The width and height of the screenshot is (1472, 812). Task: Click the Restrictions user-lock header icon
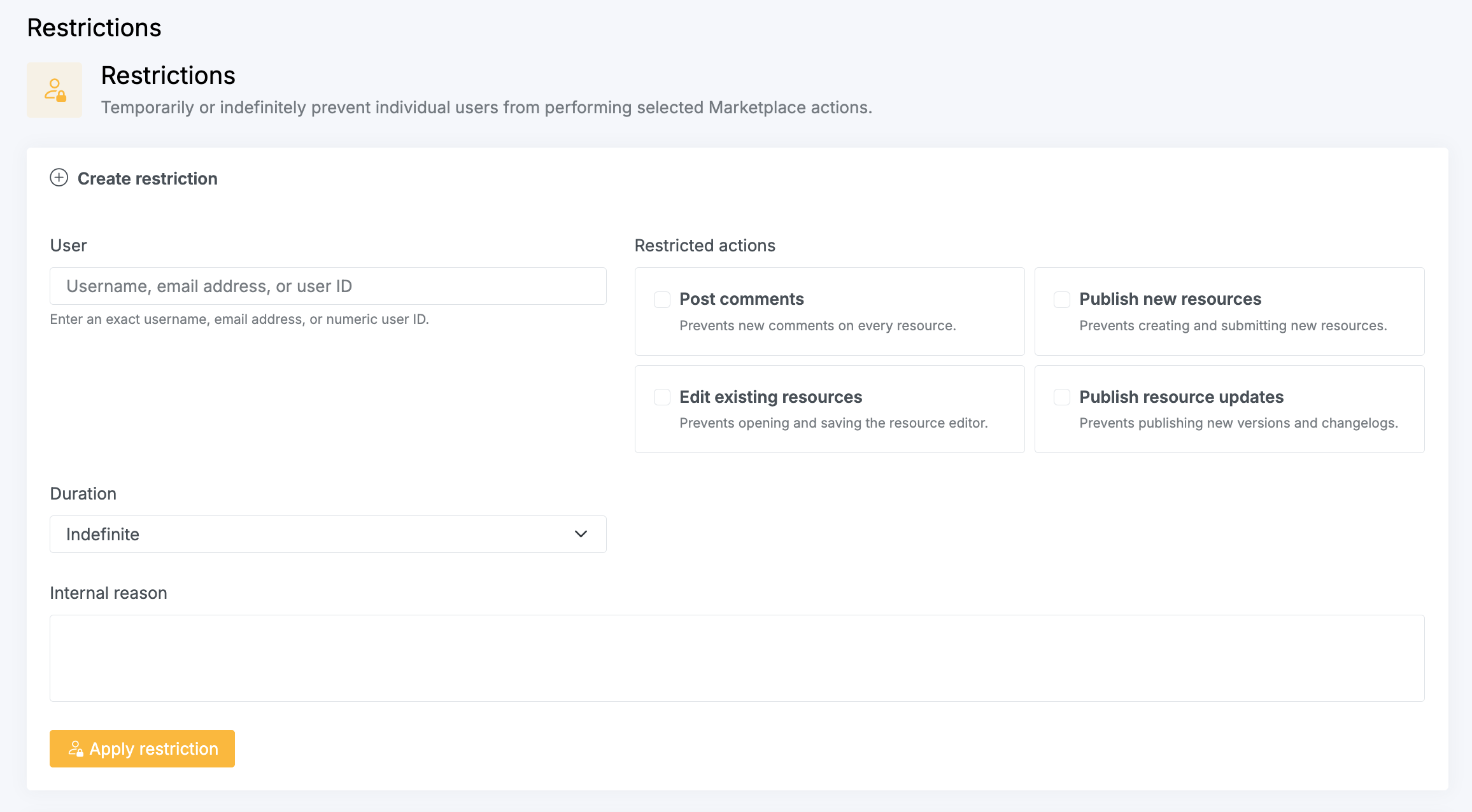tap(55, 90)
